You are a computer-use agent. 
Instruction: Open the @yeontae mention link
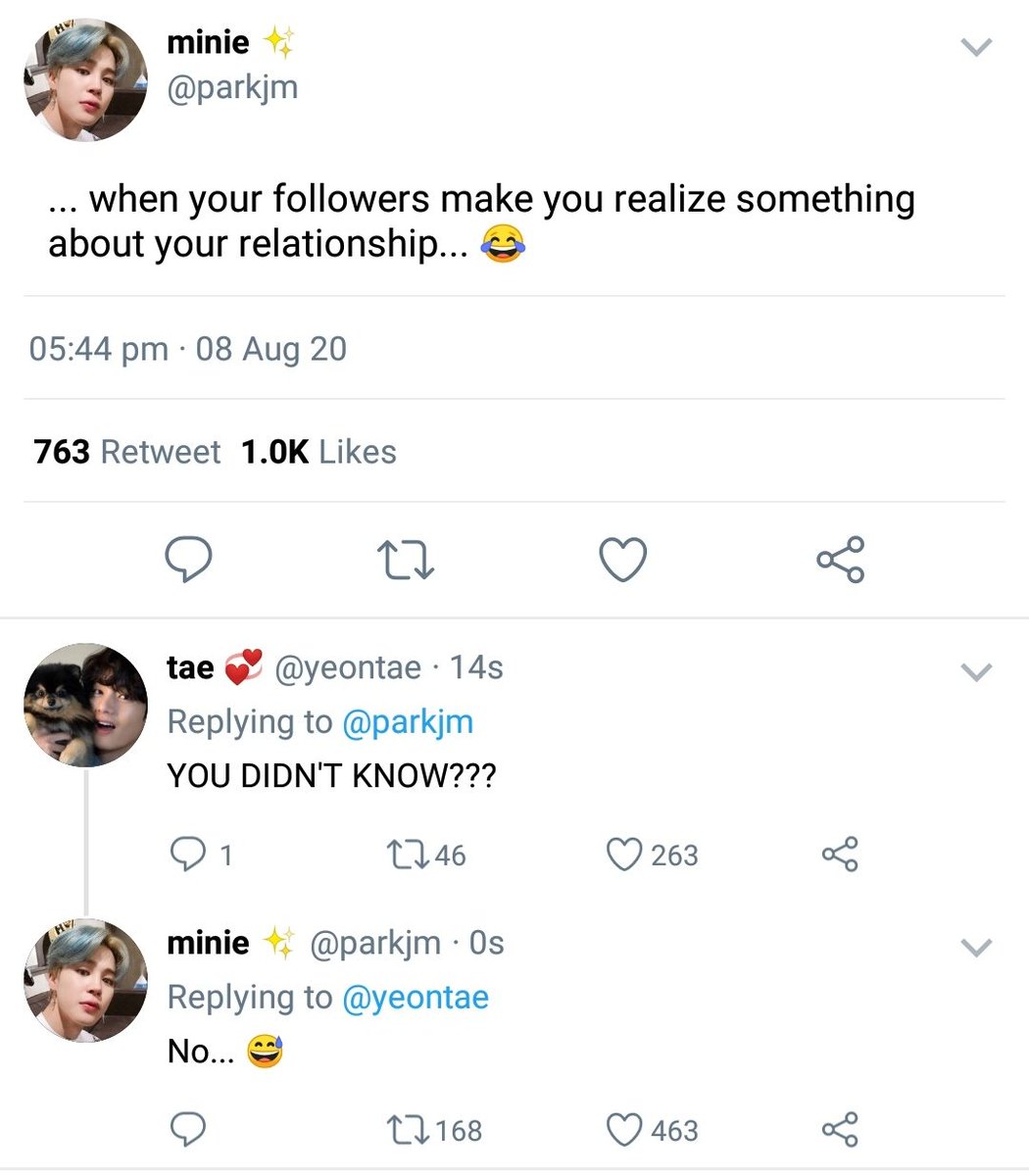(416, 998)
